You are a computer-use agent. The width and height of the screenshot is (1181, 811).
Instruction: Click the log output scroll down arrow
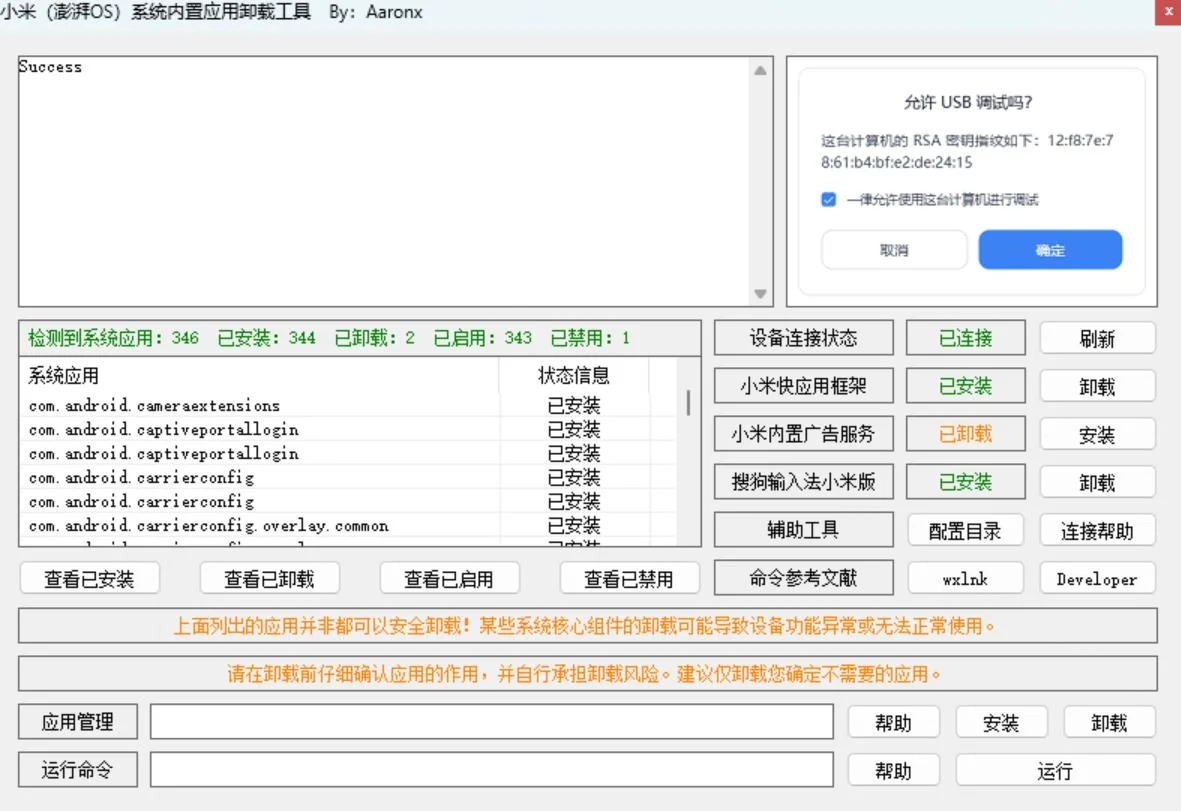point(760,294)
